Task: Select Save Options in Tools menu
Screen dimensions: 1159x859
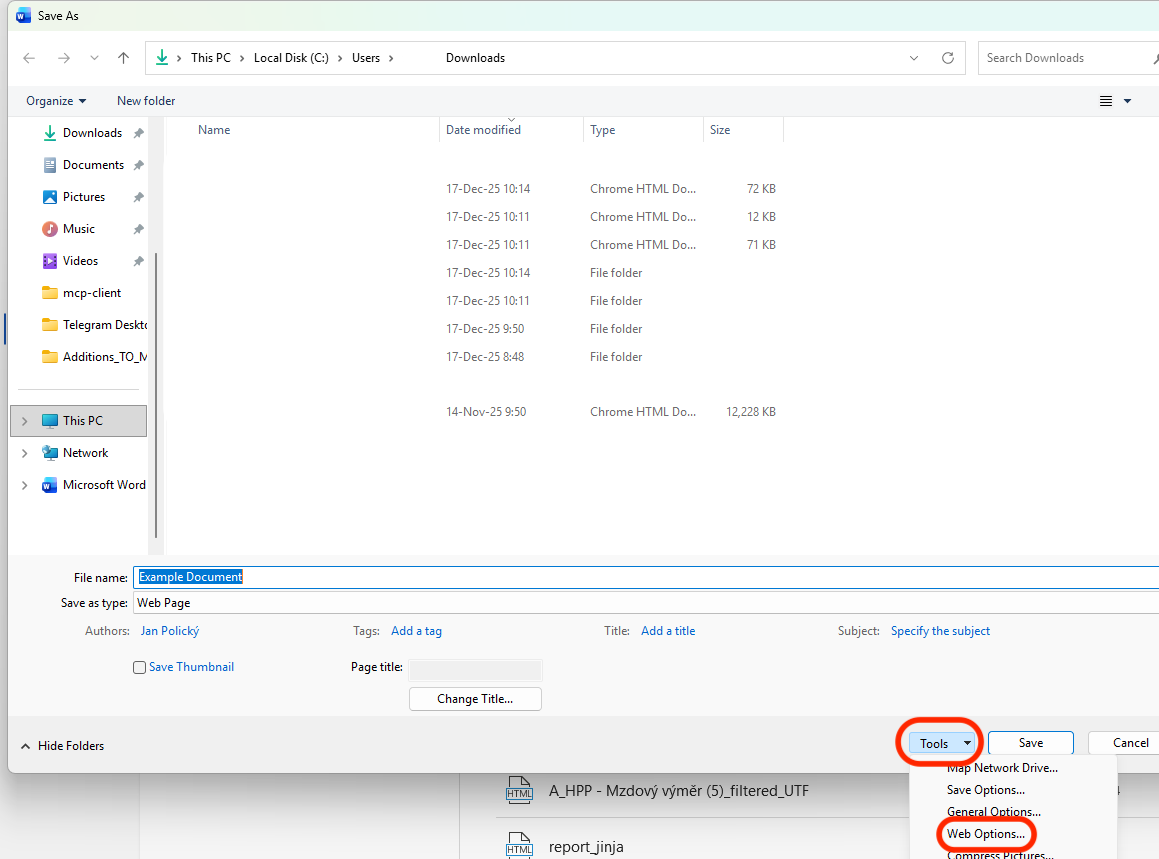Action: [985, 790]
